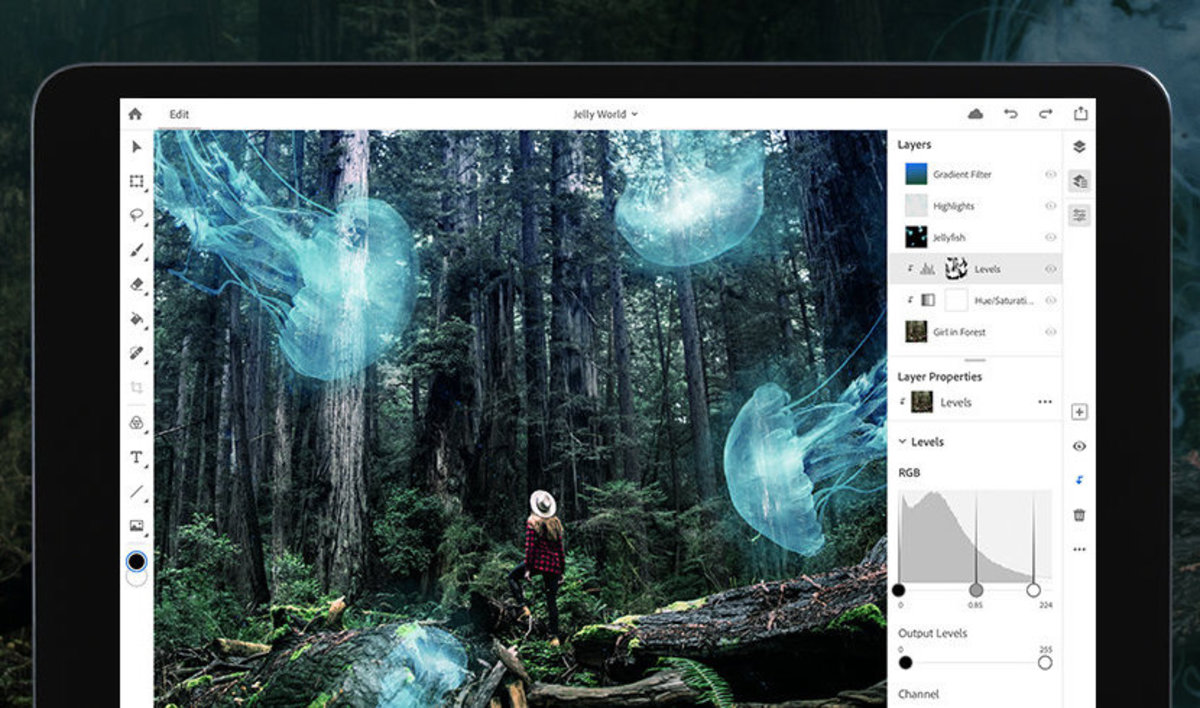Screen dimensions: 1200x708
Task: Select the Crop tool
Action: 137,388
